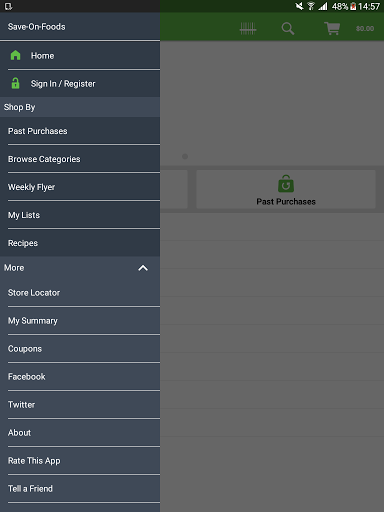
Task: Collapse the More section chevron
Action: tap(143, 268)
